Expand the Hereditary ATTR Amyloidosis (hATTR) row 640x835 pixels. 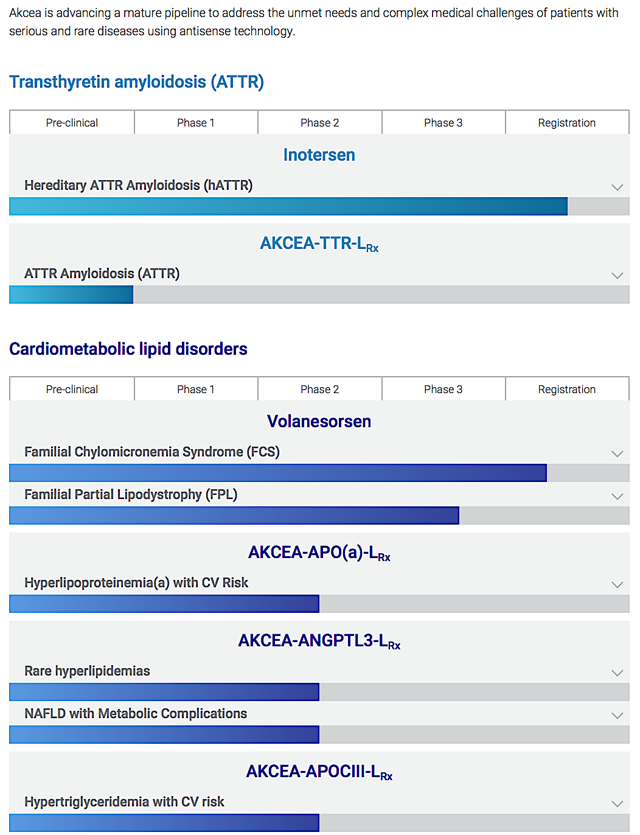[618, 187]
